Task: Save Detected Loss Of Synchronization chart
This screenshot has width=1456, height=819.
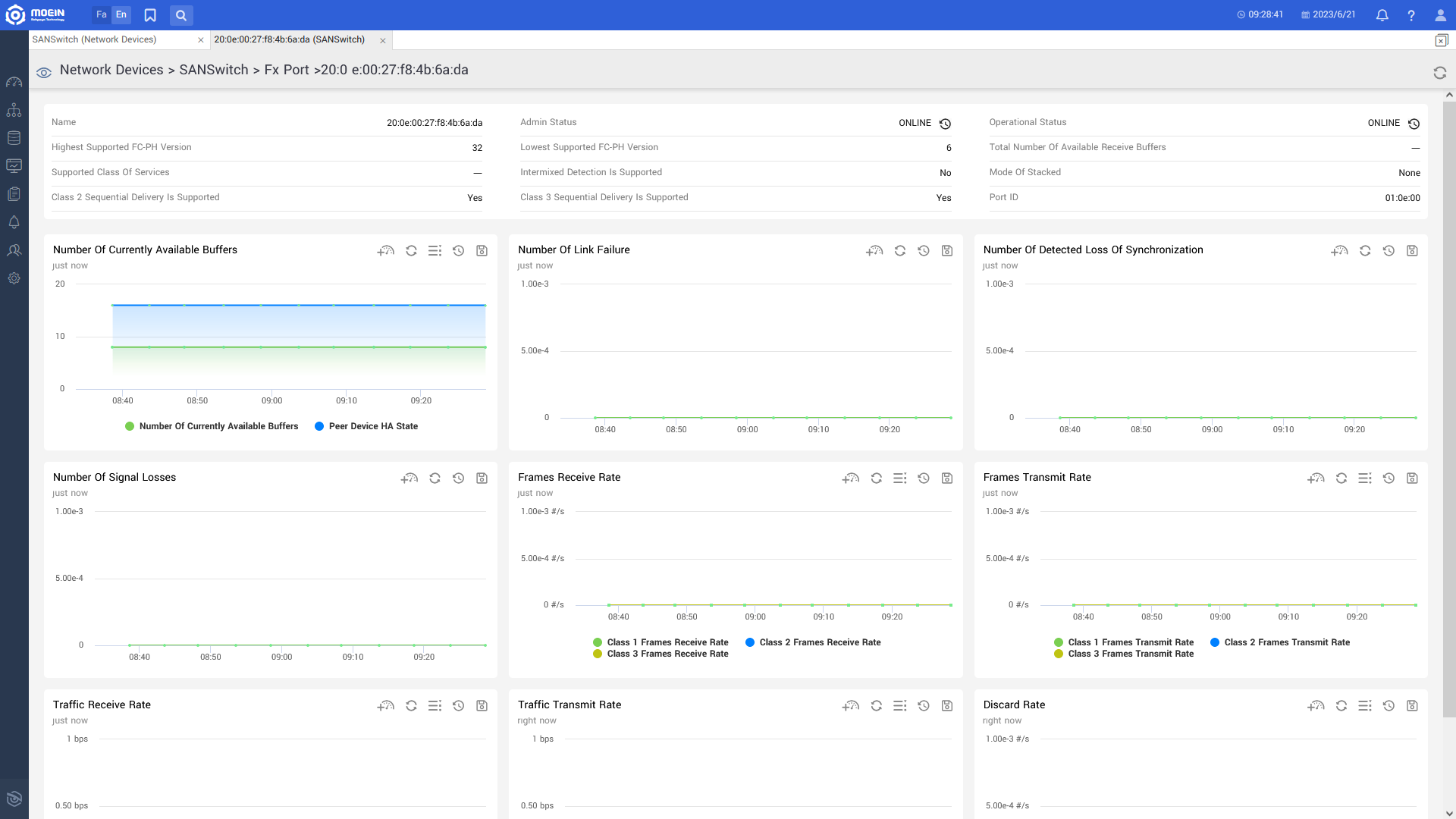Action: pos(1412,250)
